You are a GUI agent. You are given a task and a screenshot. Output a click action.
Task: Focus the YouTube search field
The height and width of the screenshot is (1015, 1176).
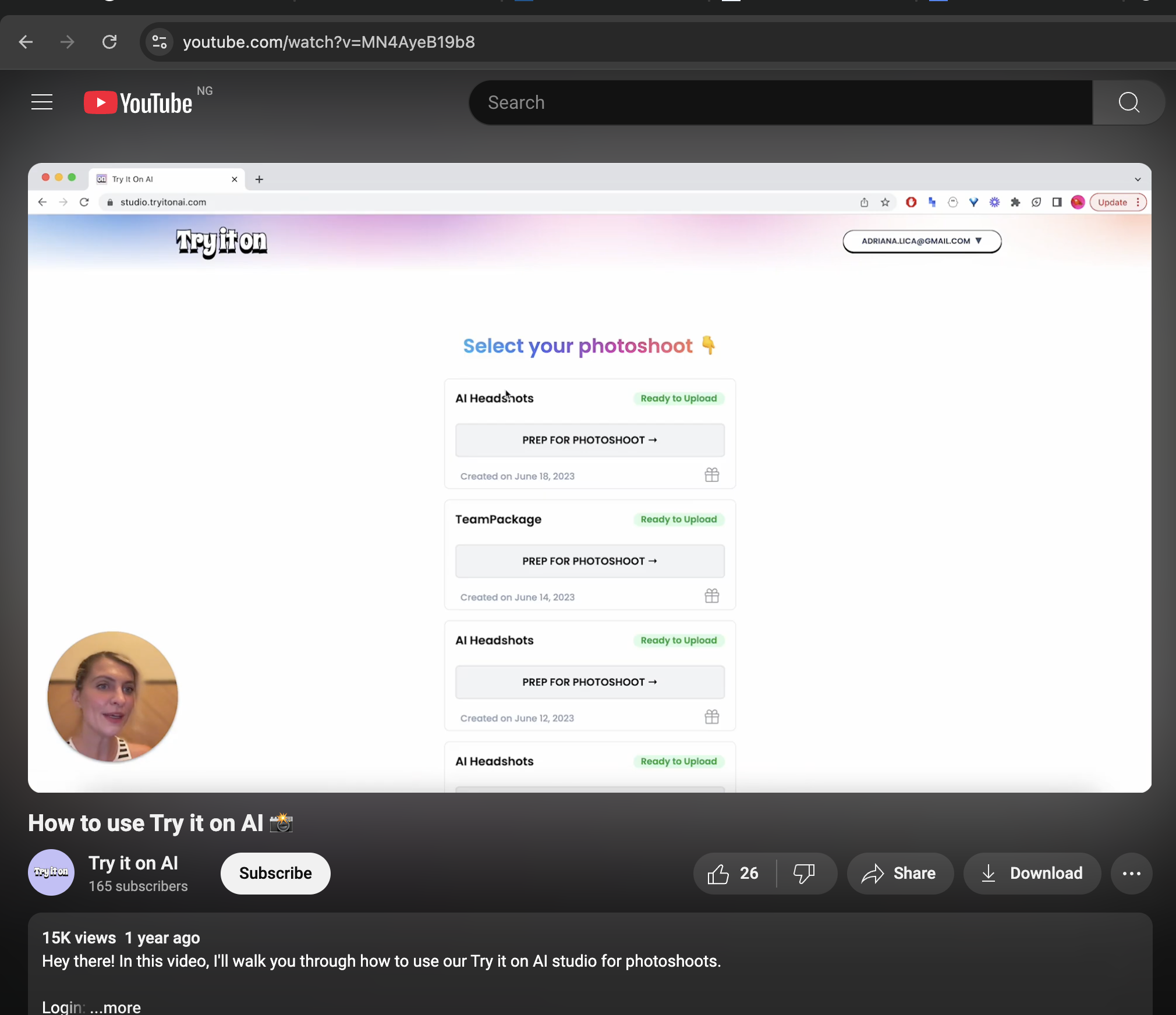pos(780,102)
